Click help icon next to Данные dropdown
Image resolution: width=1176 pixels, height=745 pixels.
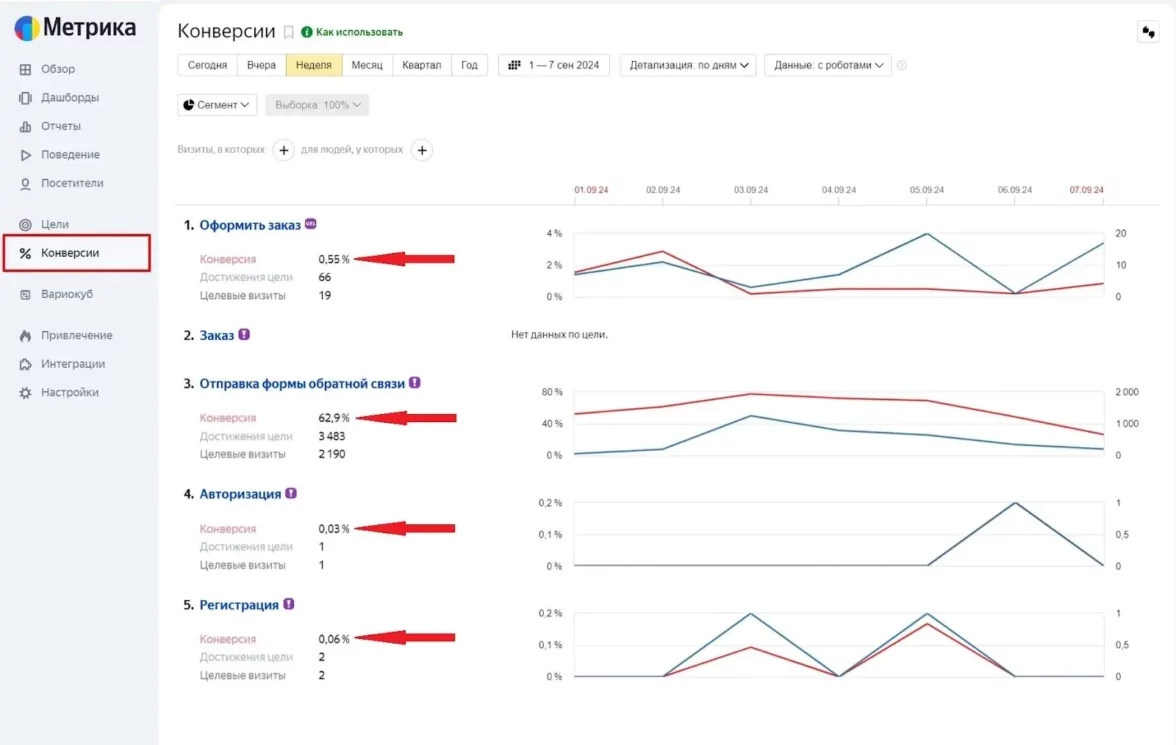pyautogui.click(x=902, y=65)
